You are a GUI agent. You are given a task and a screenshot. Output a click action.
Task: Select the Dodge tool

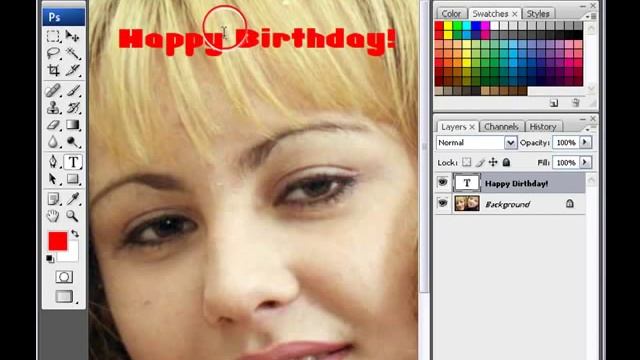click(x=73, y=142)
